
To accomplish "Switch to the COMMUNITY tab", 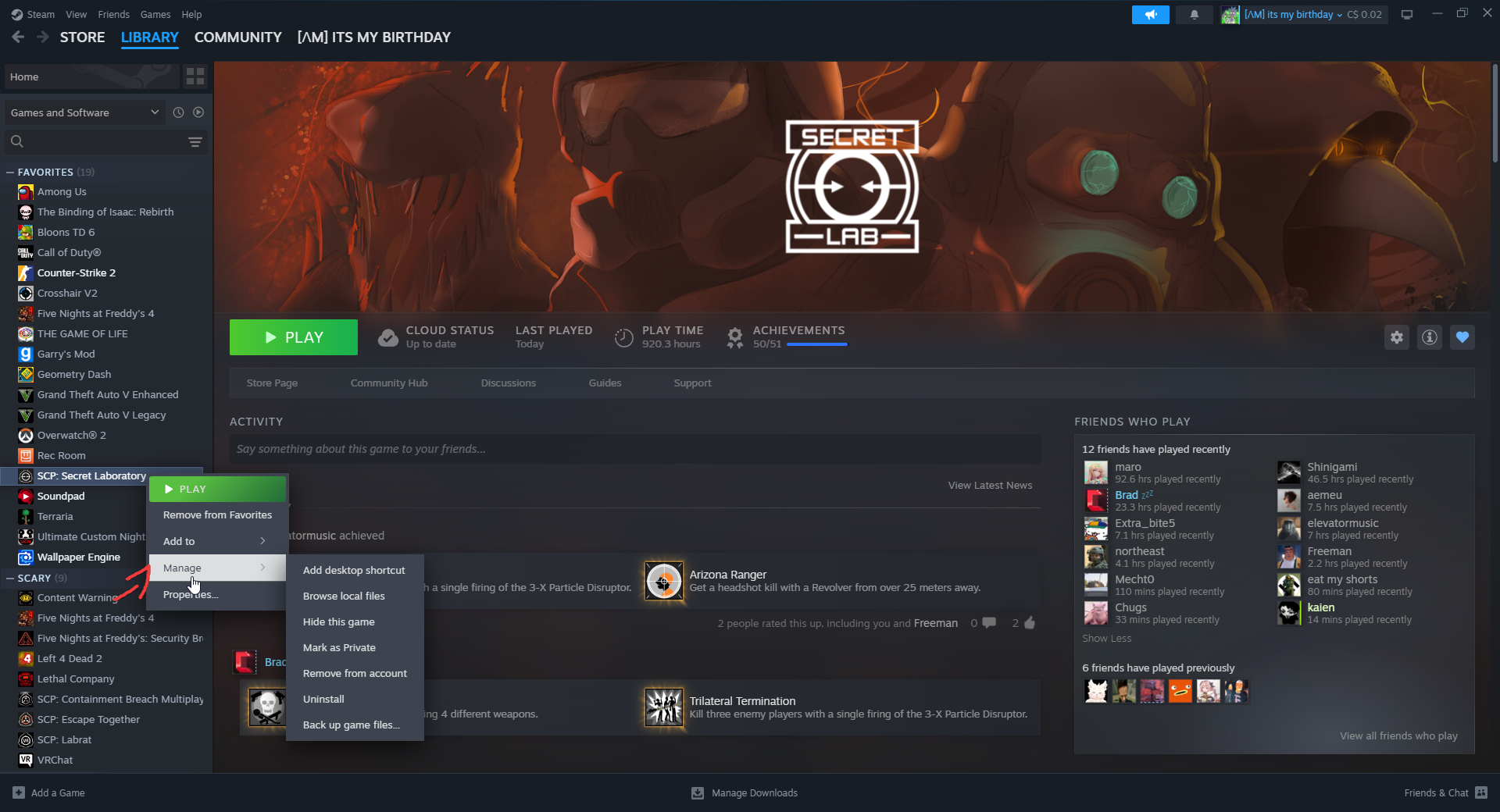I will [x=238, y=37].
